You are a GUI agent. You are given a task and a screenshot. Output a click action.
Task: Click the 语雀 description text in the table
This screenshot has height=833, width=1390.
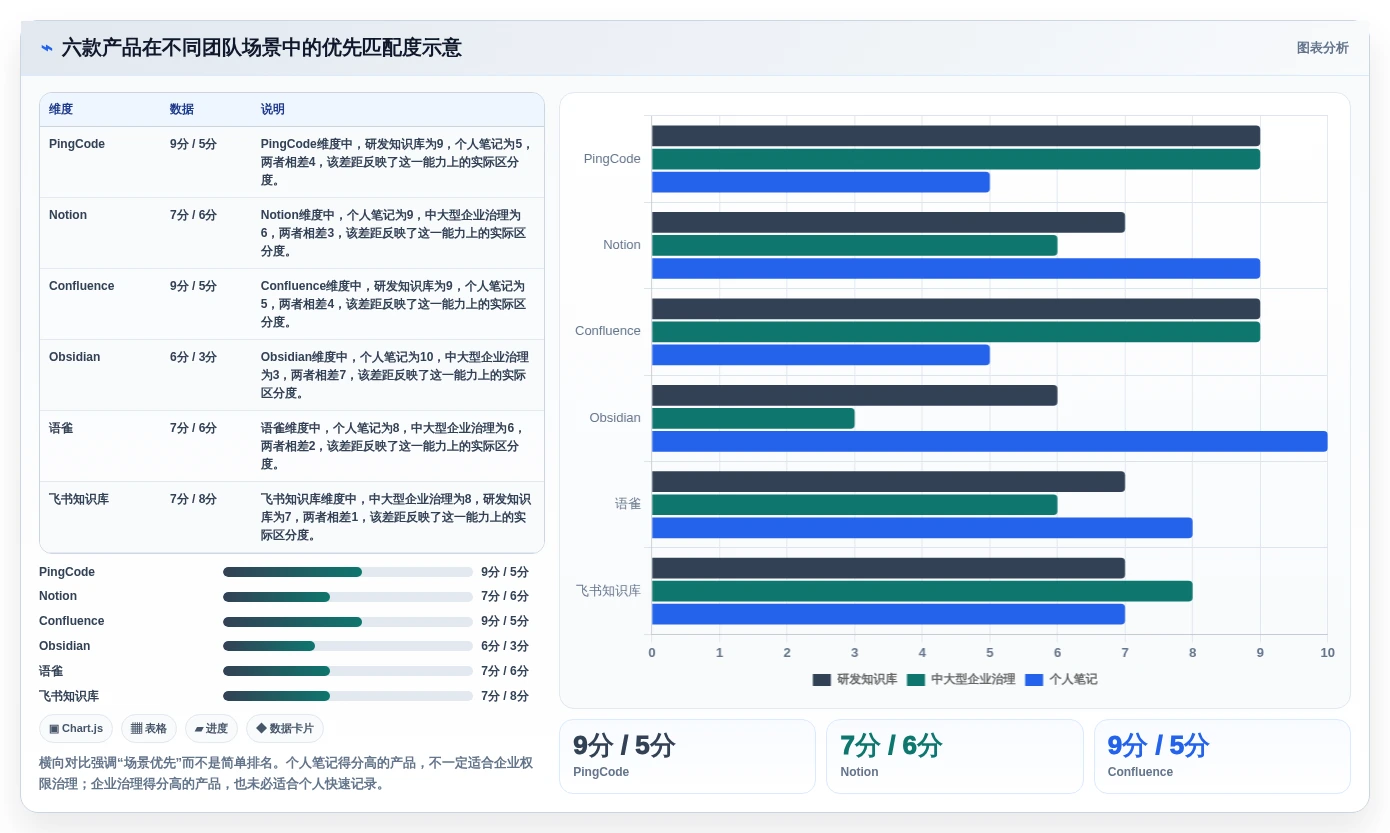393,446
